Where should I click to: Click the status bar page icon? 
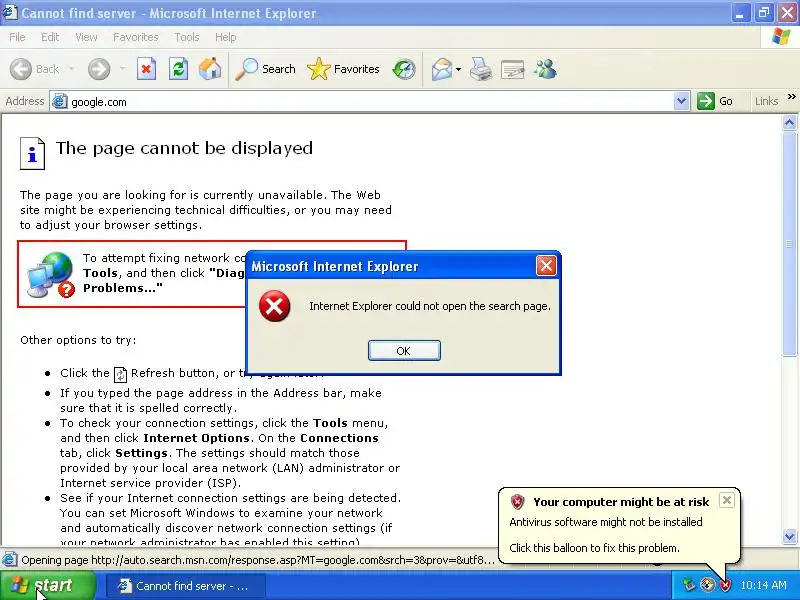click(x=9, y=560)
